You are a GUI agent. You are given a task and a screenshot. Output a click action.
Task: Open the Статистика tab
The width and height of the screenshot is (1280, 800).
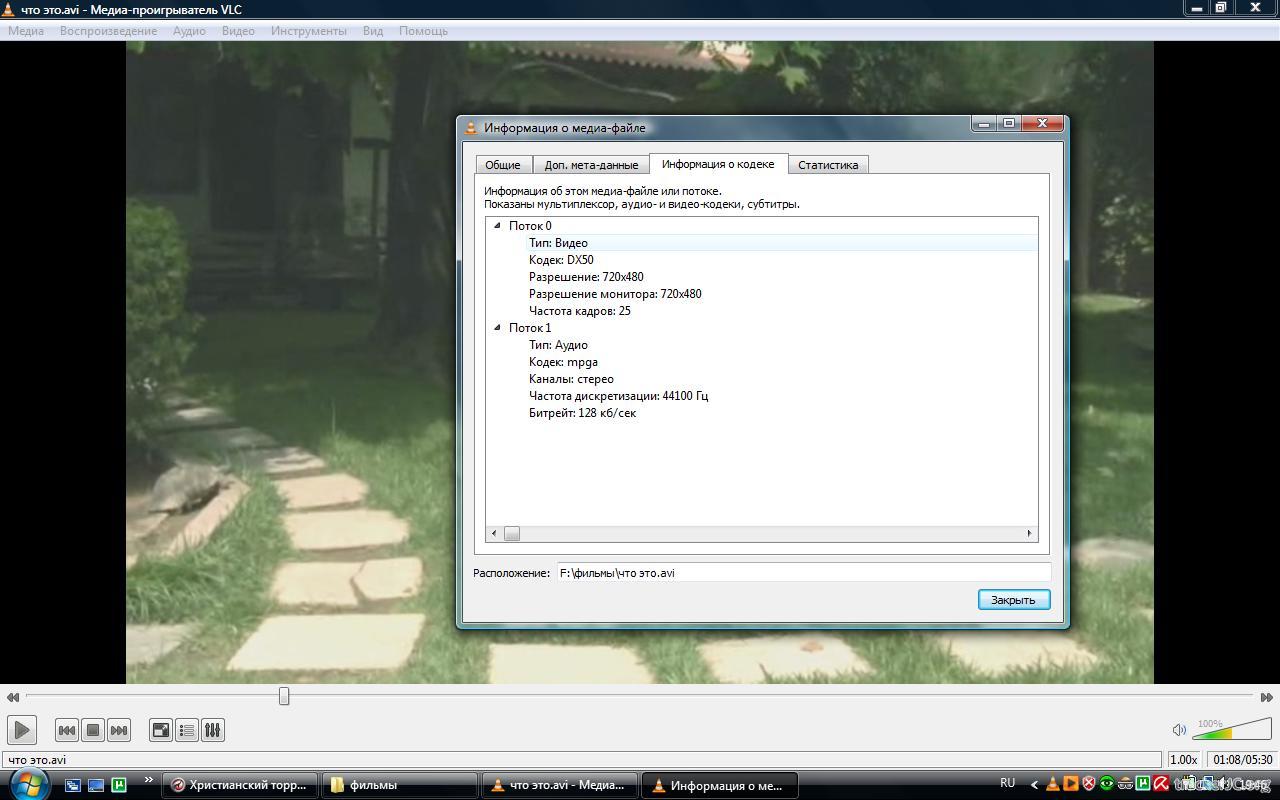tap(827, 165)
